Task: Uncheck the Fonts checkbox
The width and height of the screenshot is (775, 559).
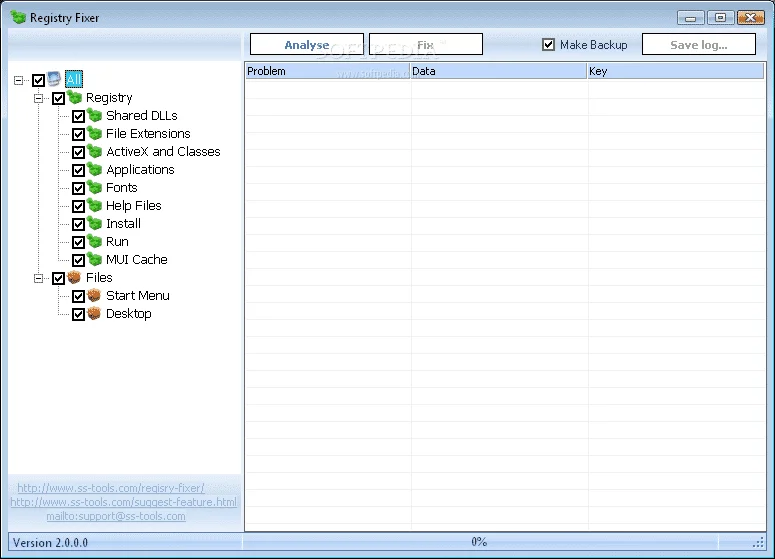Action: pos(79,188)
